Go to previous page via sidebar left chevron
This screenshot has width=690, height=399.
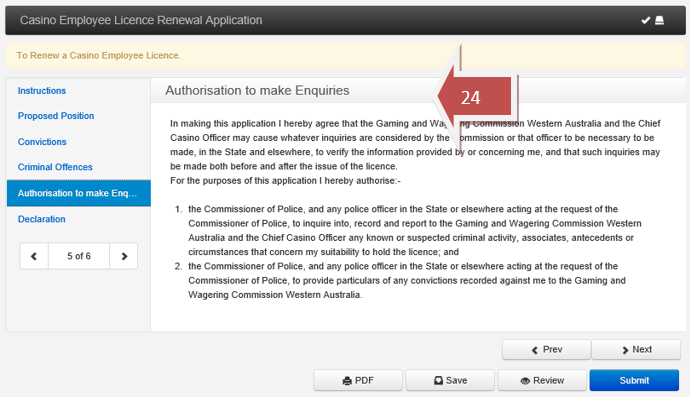click(34, 256)
